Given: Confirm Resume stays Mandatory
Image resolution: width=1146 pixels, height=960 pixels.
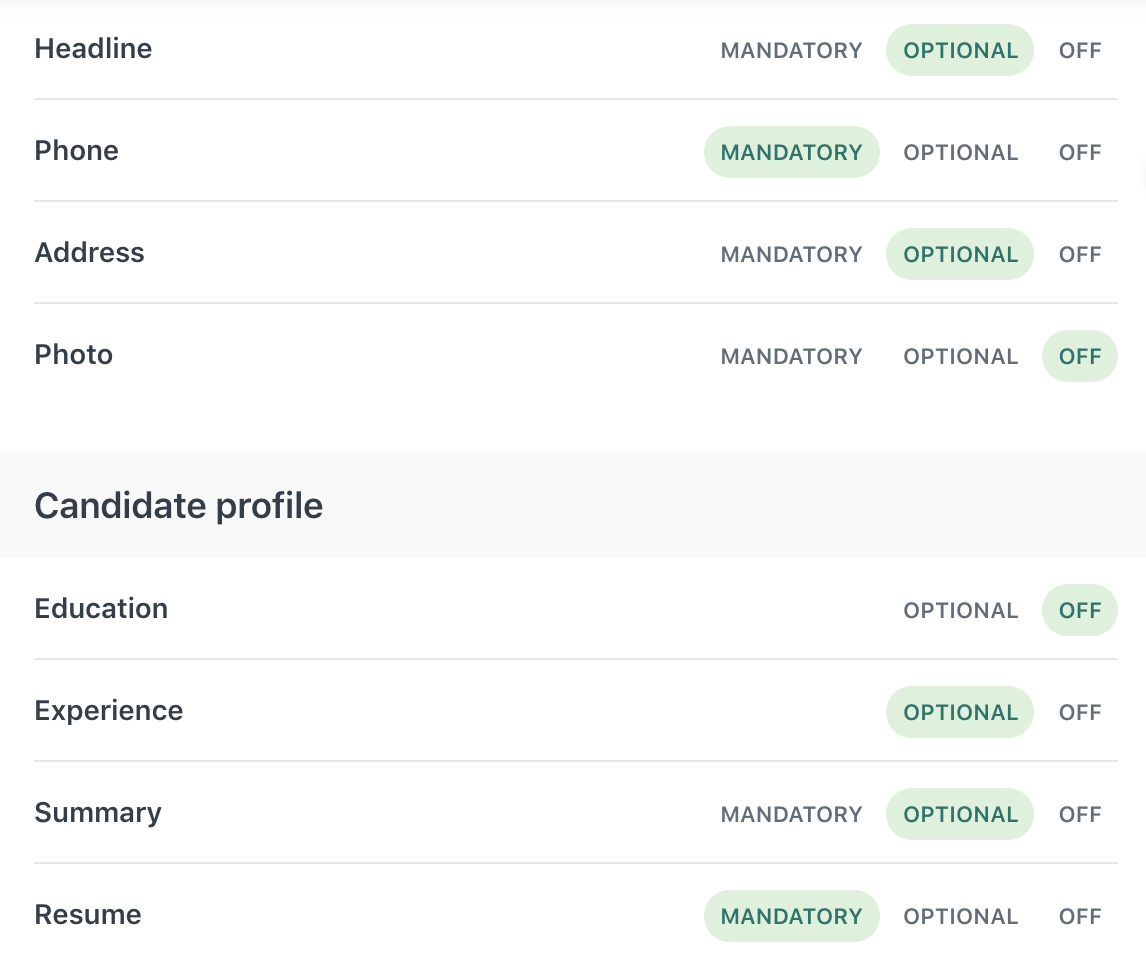Looking at the screenshot, I should (x=791, y=916).
